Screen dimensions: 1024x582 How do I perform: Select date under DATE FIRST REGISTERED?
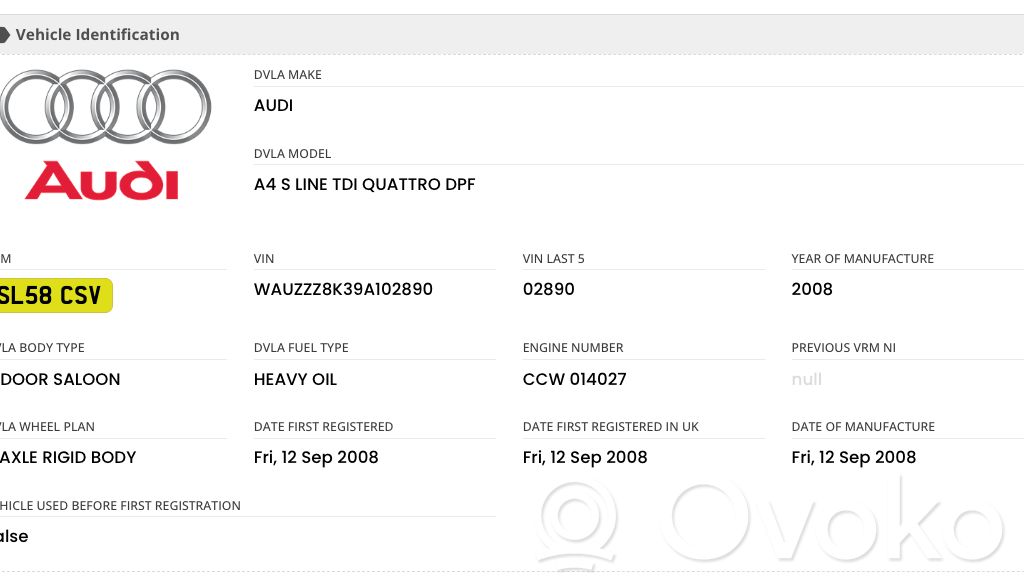316,458
